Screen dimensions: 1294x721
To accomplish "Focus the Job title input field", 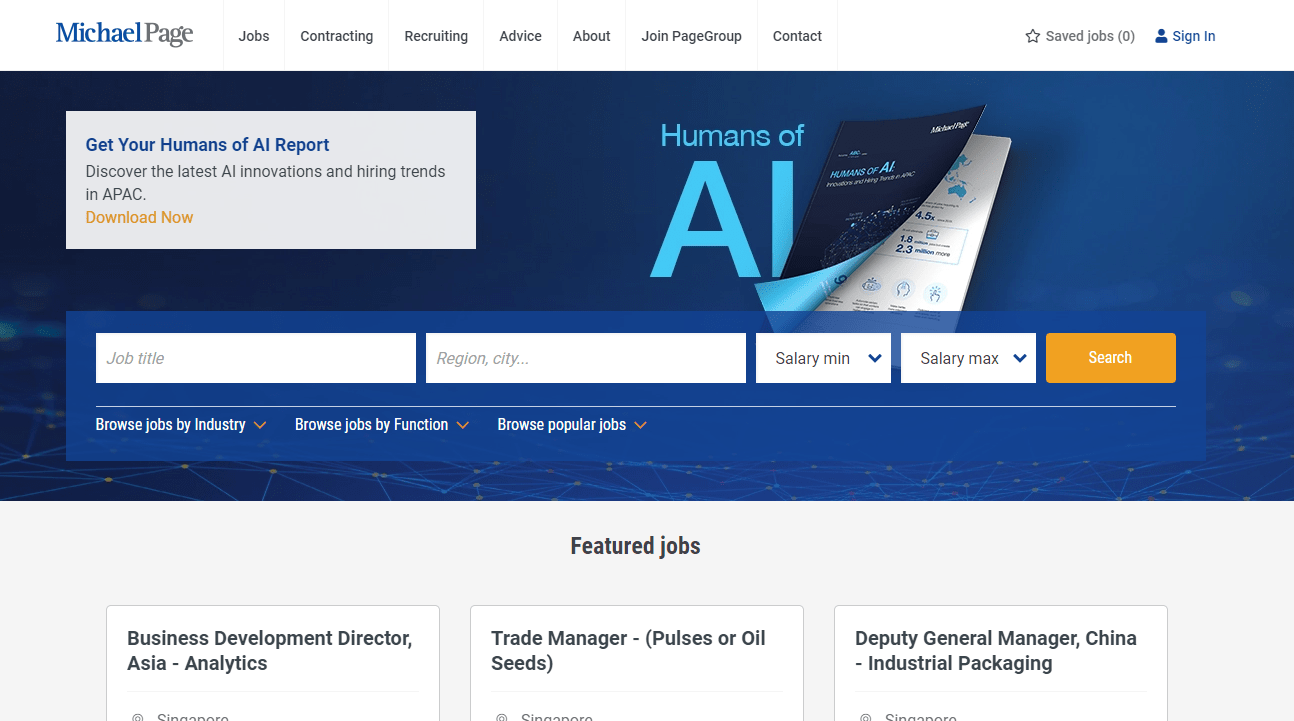I will point(256,358).
